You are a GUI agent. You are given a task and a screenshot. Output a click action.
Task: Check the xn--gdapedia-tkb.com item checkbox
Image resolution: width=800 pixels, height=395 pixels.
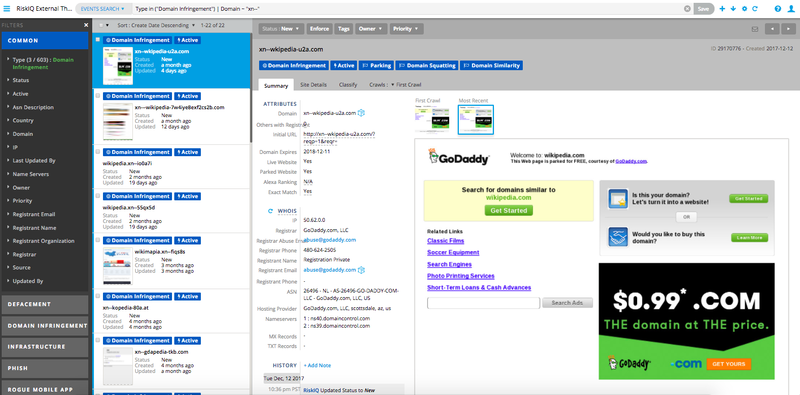(x=98, y=340)
